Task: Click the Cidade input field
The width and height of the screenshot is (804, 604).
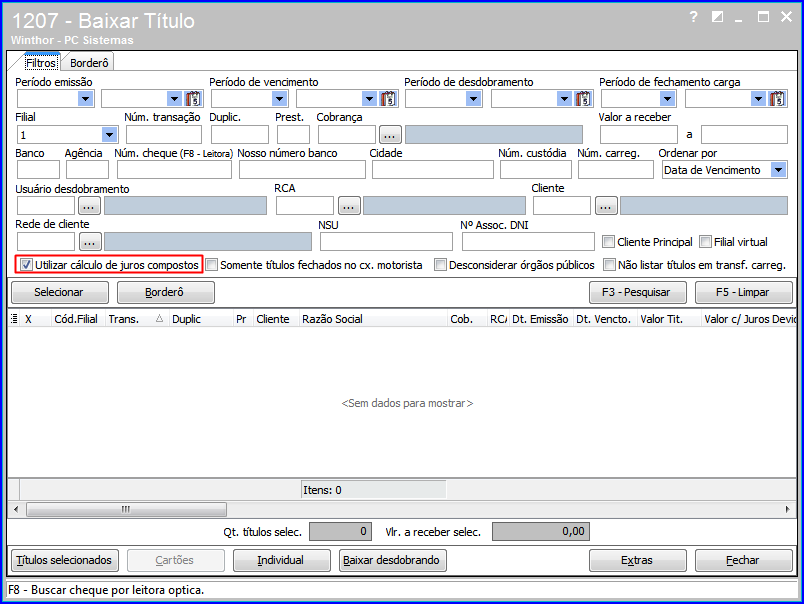Action: [x=433, y=170]
